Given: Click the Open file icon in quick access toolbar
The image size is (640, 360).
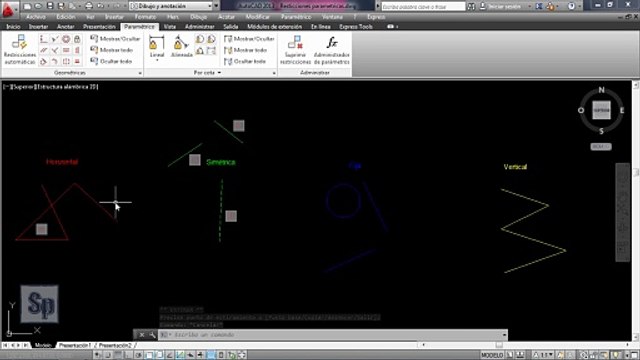Looking at the screenshot, I should click(x=38, y=6).
